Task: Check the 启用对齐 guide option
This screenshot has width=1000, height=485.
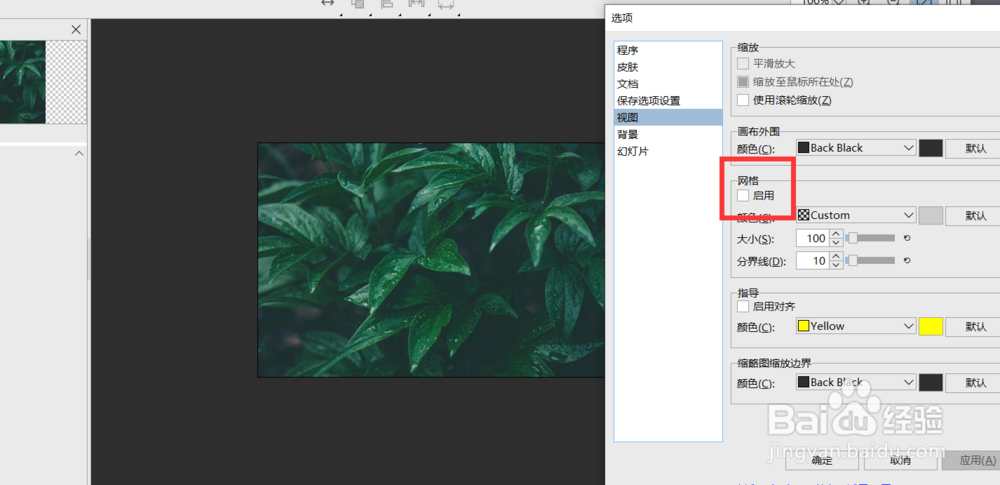Action: point(742,306)
